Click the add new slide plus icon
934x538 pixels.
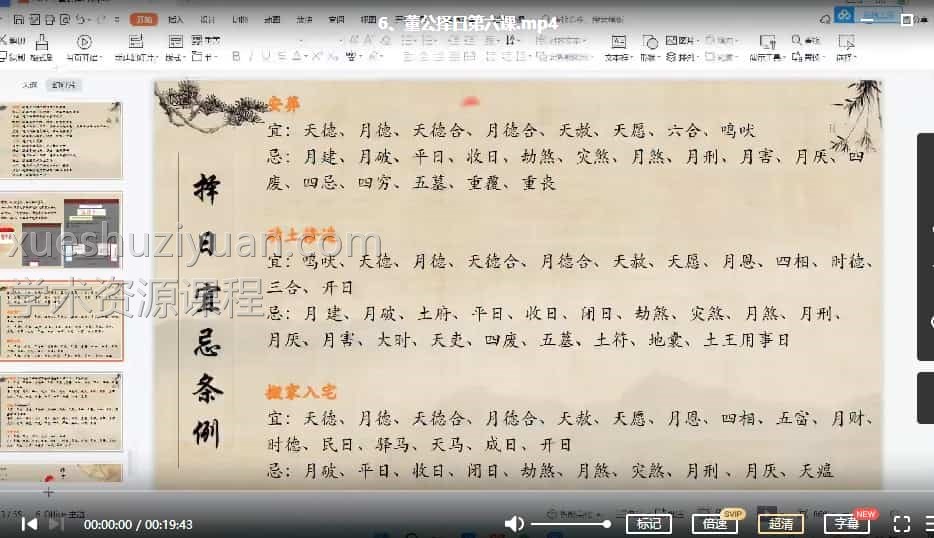[48, 492]
